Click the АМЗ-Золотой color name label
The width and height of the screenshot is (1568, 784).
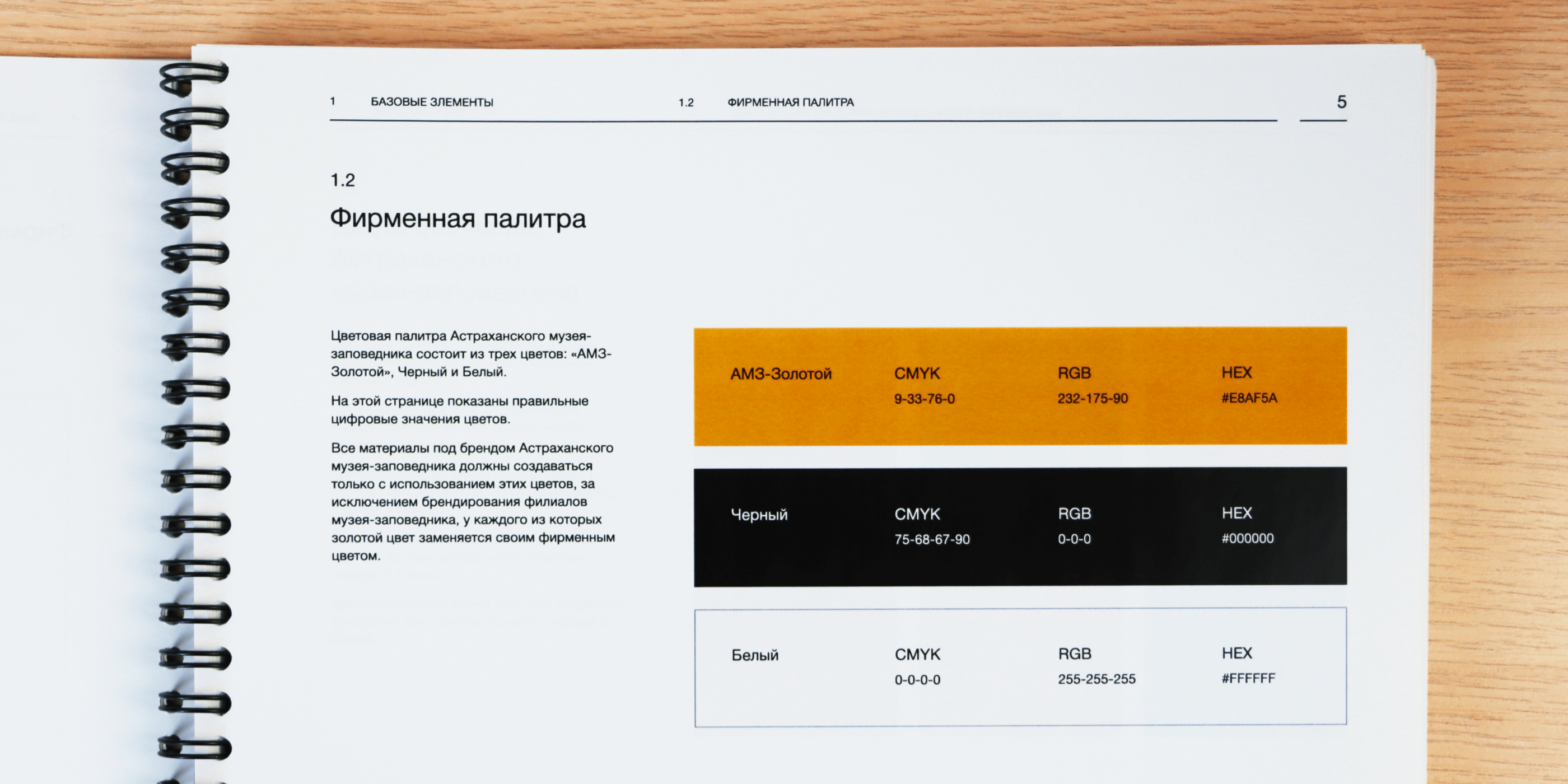[780, 374]
